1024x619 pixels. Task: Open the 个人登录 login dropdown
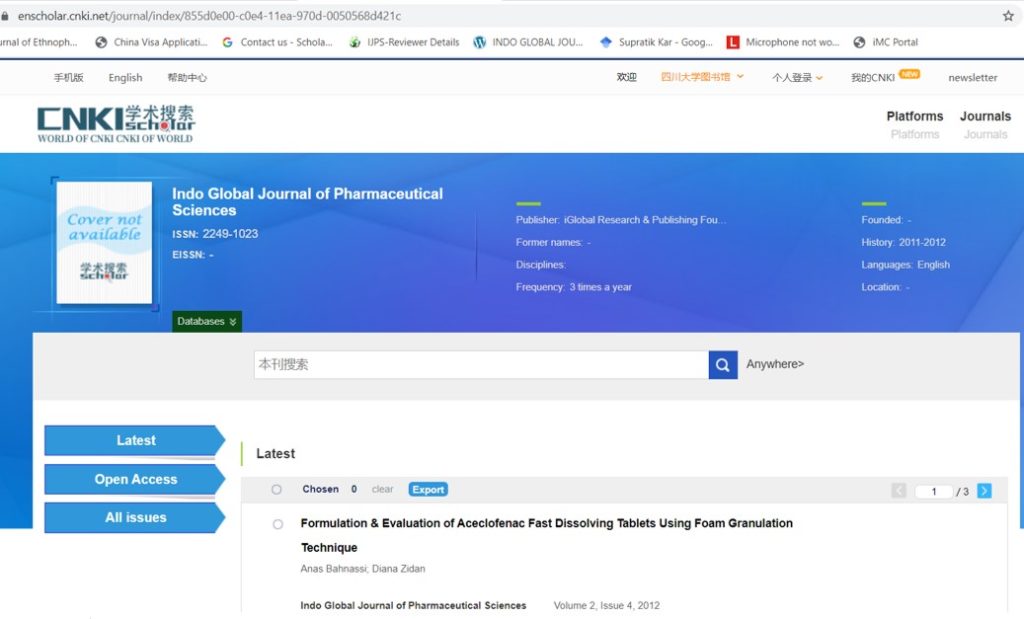point(797,78)
